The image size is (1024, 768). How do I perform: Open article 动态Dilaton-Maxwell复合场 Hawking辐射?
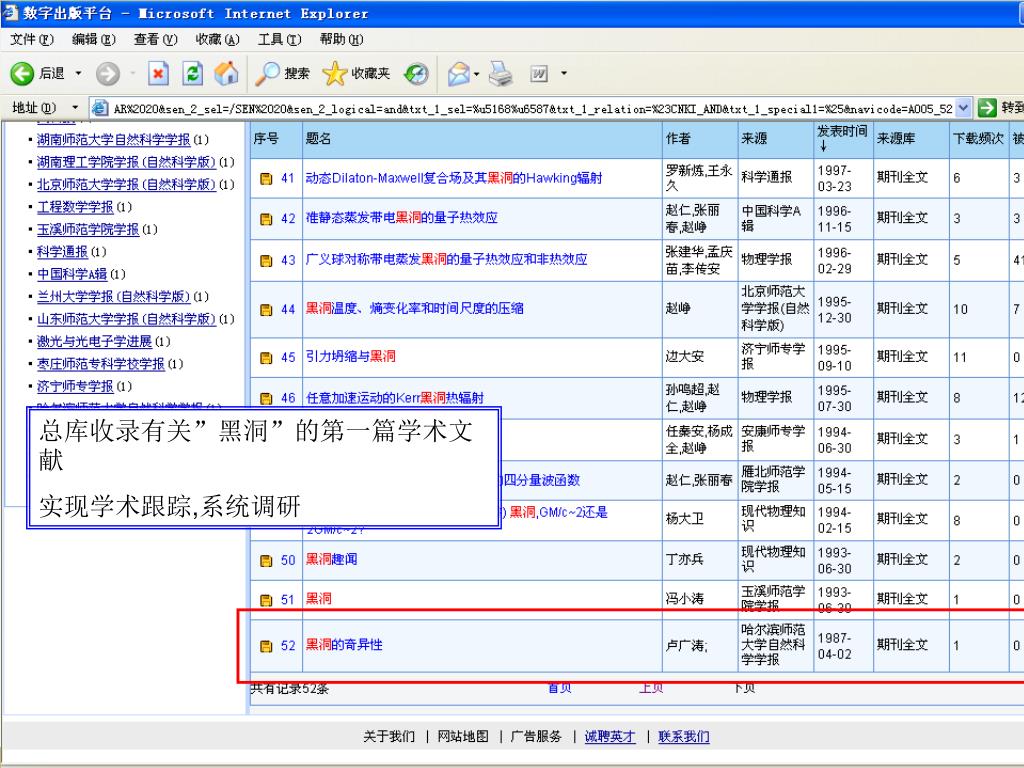coord(454,178)
